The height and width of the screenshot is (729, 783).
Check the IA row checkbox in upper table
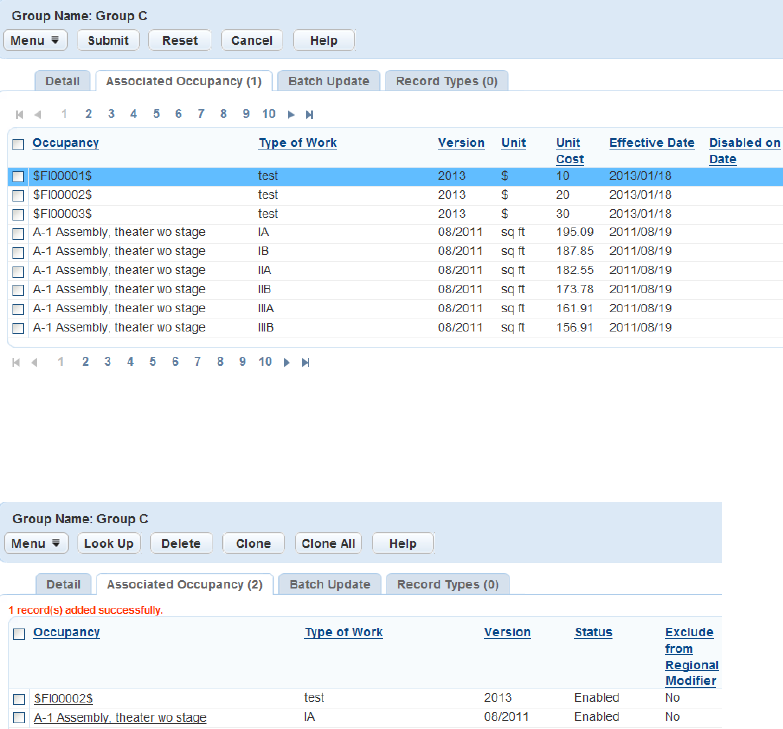pyautogui.click(x=18, y=233)
